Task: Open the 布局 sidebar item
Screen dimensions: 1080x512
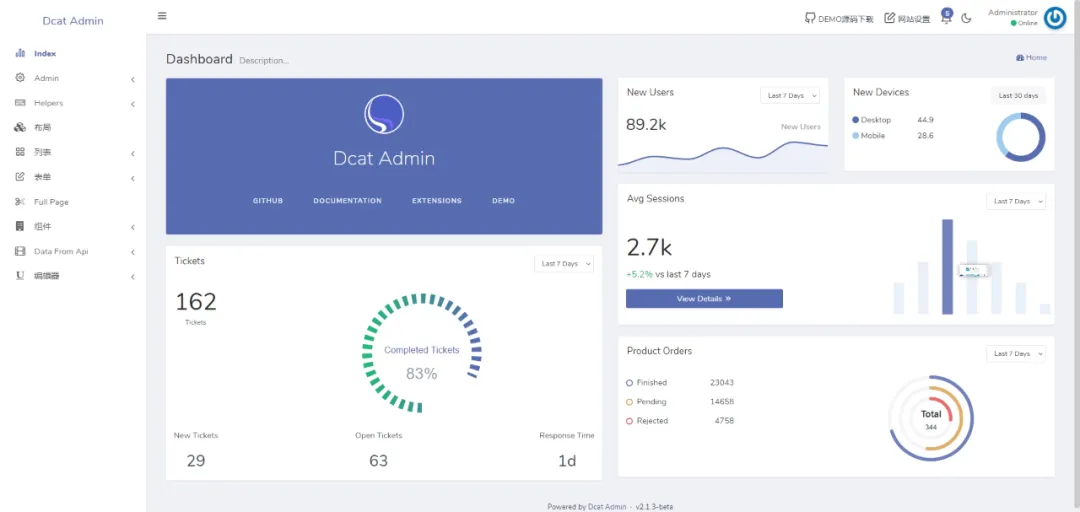Action: tap(42, 128)
